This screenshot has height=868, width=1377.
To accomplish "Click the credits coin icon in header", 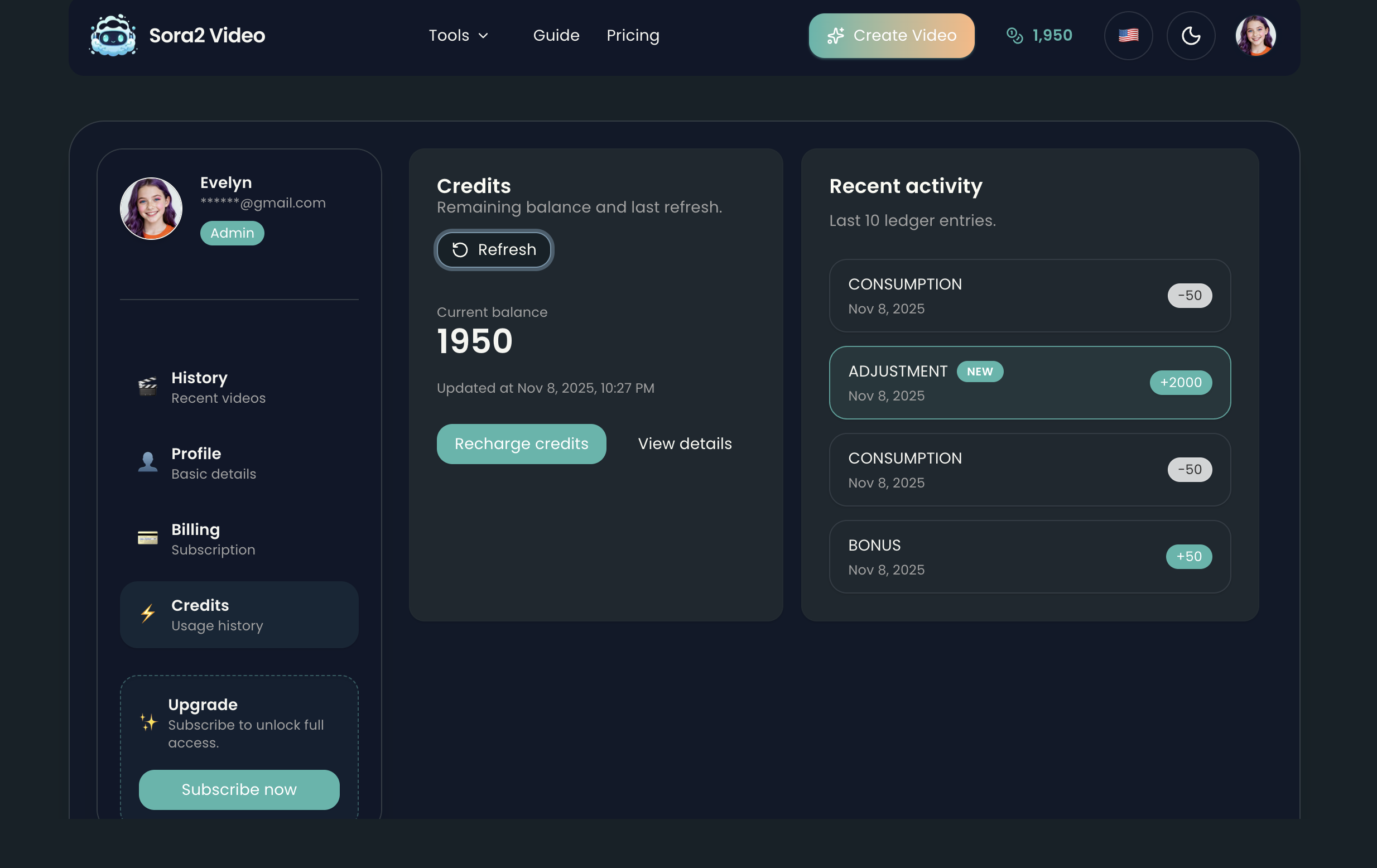I will [1014, 36].
